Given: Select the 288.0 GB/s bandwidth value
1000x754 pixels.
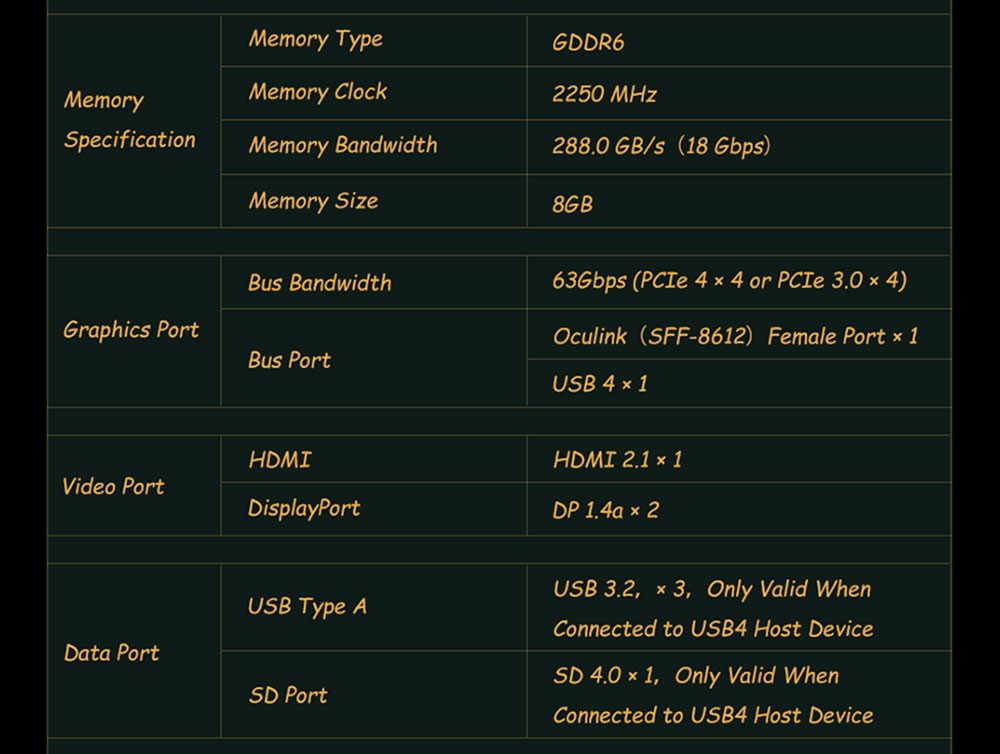Looking at the screenshot, I should [x=661, y=146].
